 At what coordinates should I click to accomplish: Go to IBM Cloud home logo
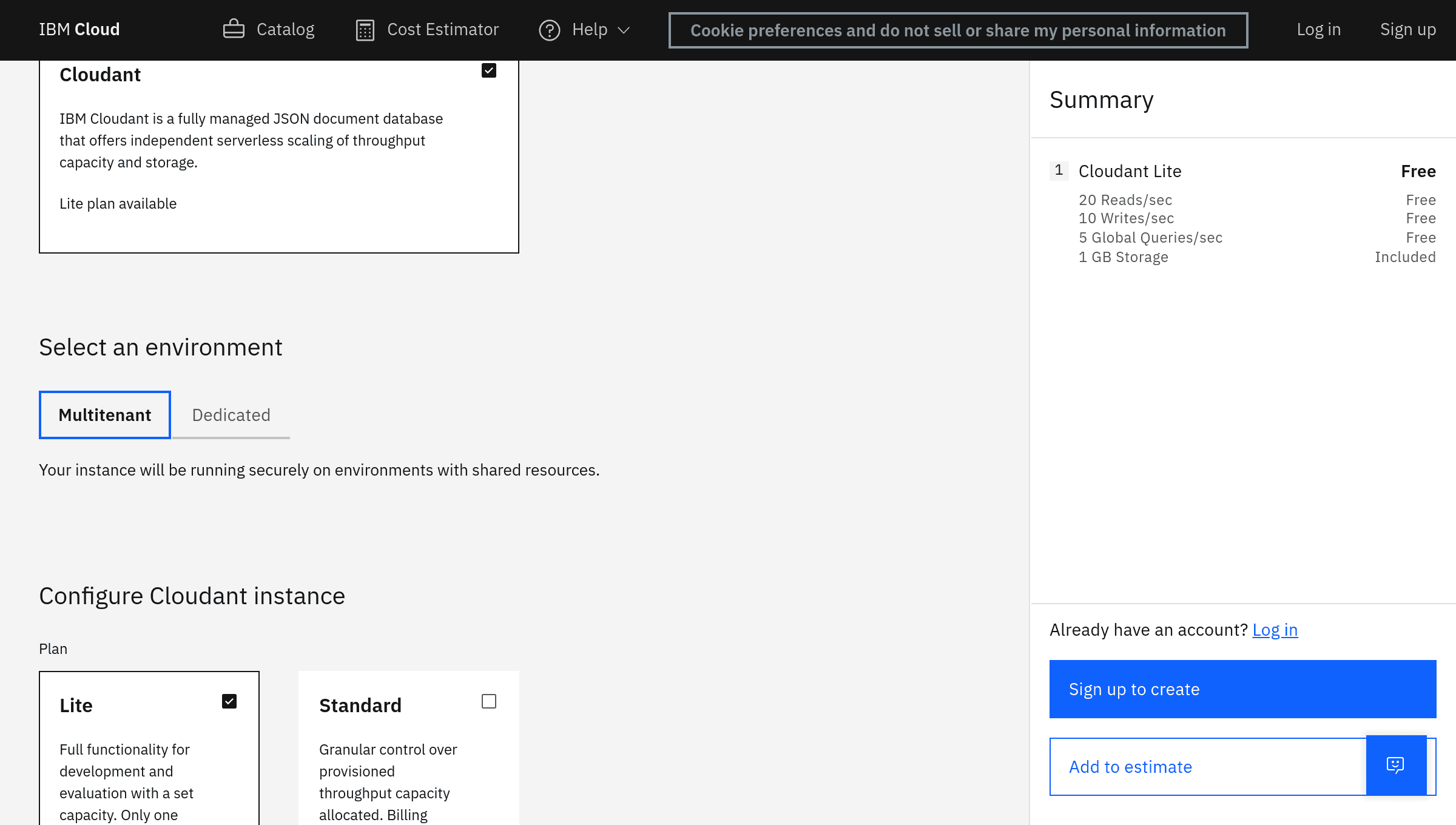79,29
